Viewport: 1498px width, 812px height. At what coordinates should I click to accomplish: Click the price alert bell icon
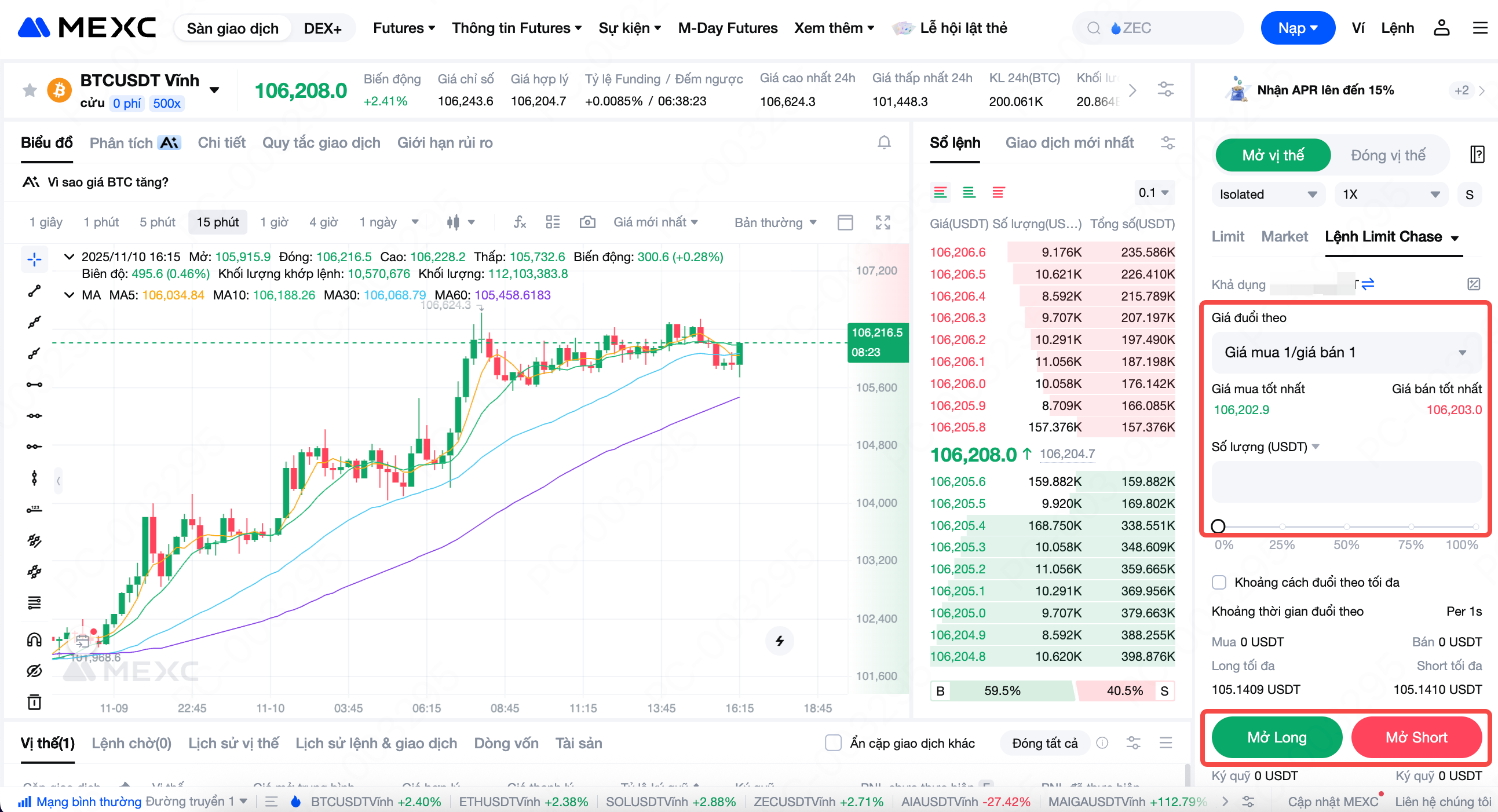point(883,142)
